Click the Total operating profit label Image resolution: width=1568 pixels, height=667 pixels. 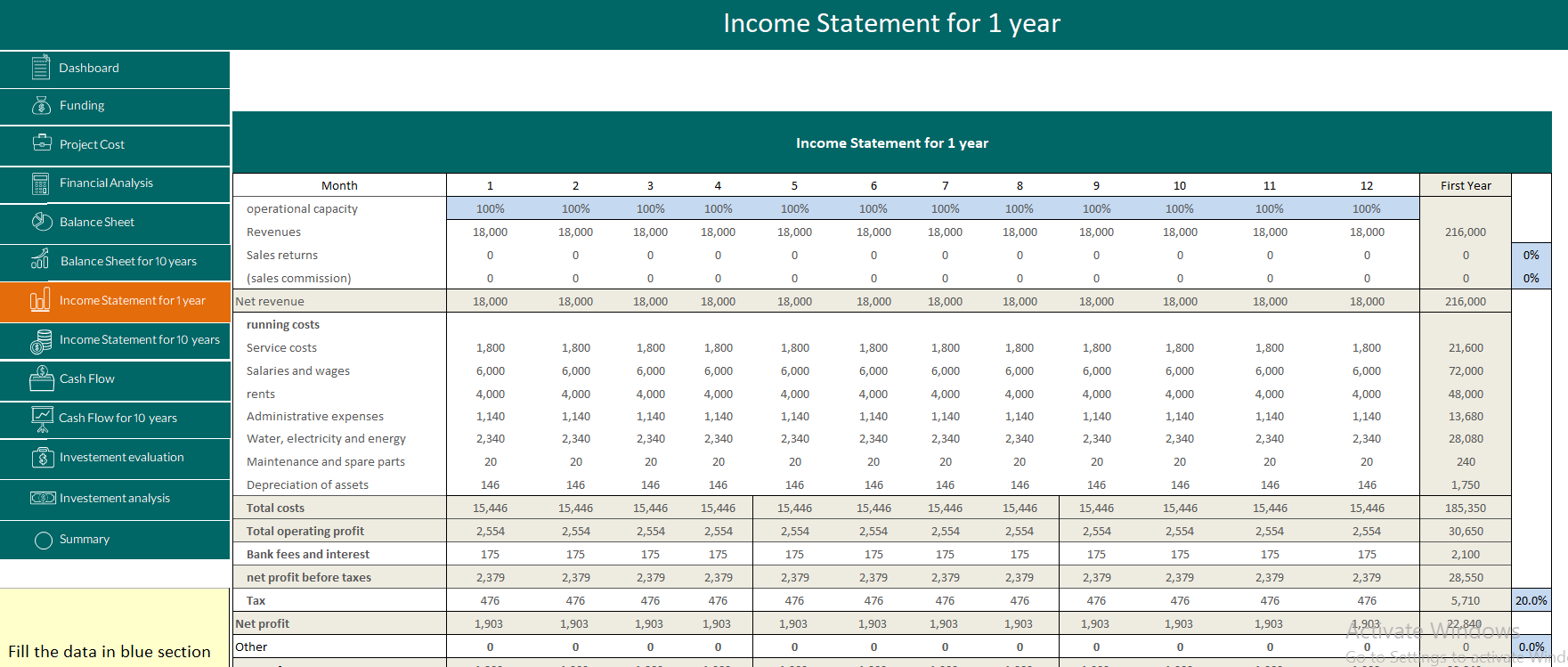[x=305, y=531]
